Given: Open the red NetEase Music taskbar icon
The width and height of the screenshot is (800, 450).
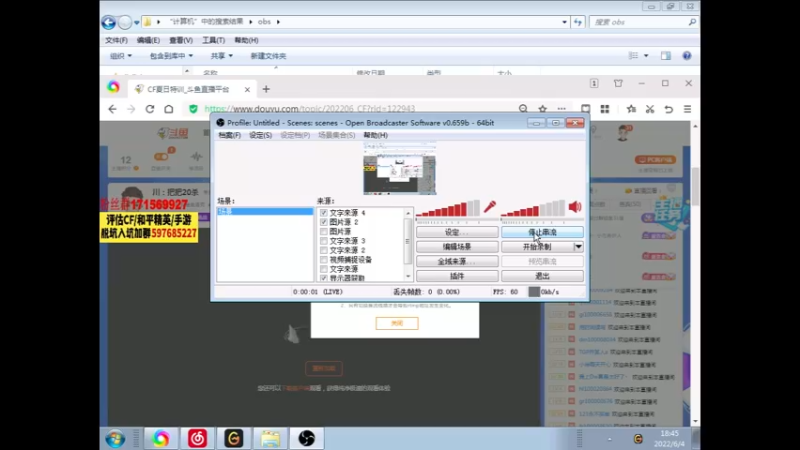Looking at the screenshot, I should coord(197,438).
